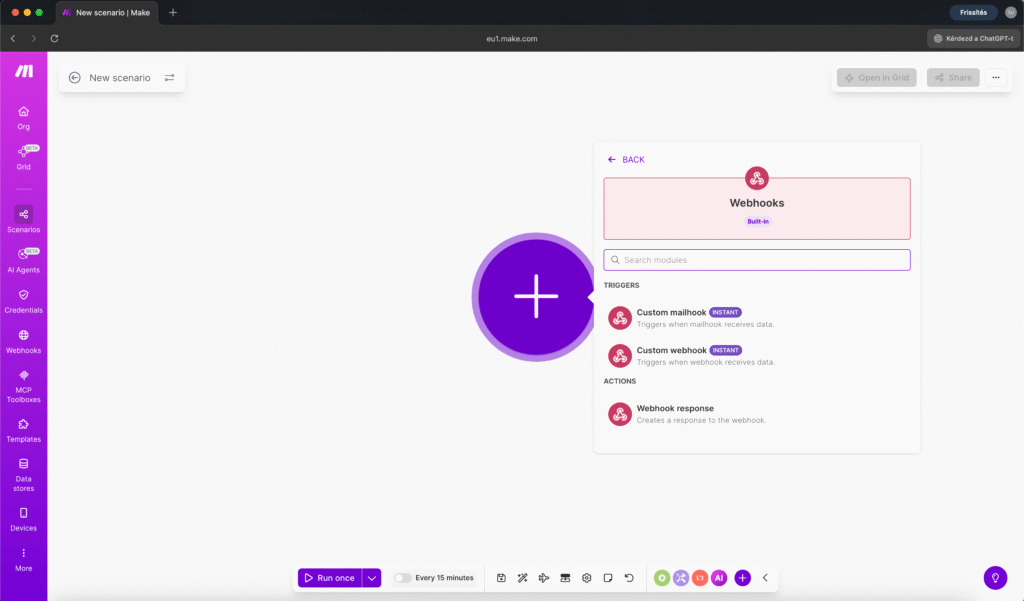1024x601 pixels.
Task: Select the Custom webhook trigger
Action: [x=673, y=354]
